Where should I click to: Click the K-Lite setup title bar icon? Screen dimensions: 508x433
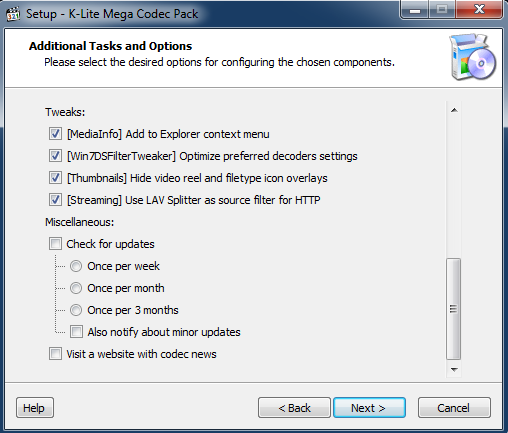[x=13, y=14]
